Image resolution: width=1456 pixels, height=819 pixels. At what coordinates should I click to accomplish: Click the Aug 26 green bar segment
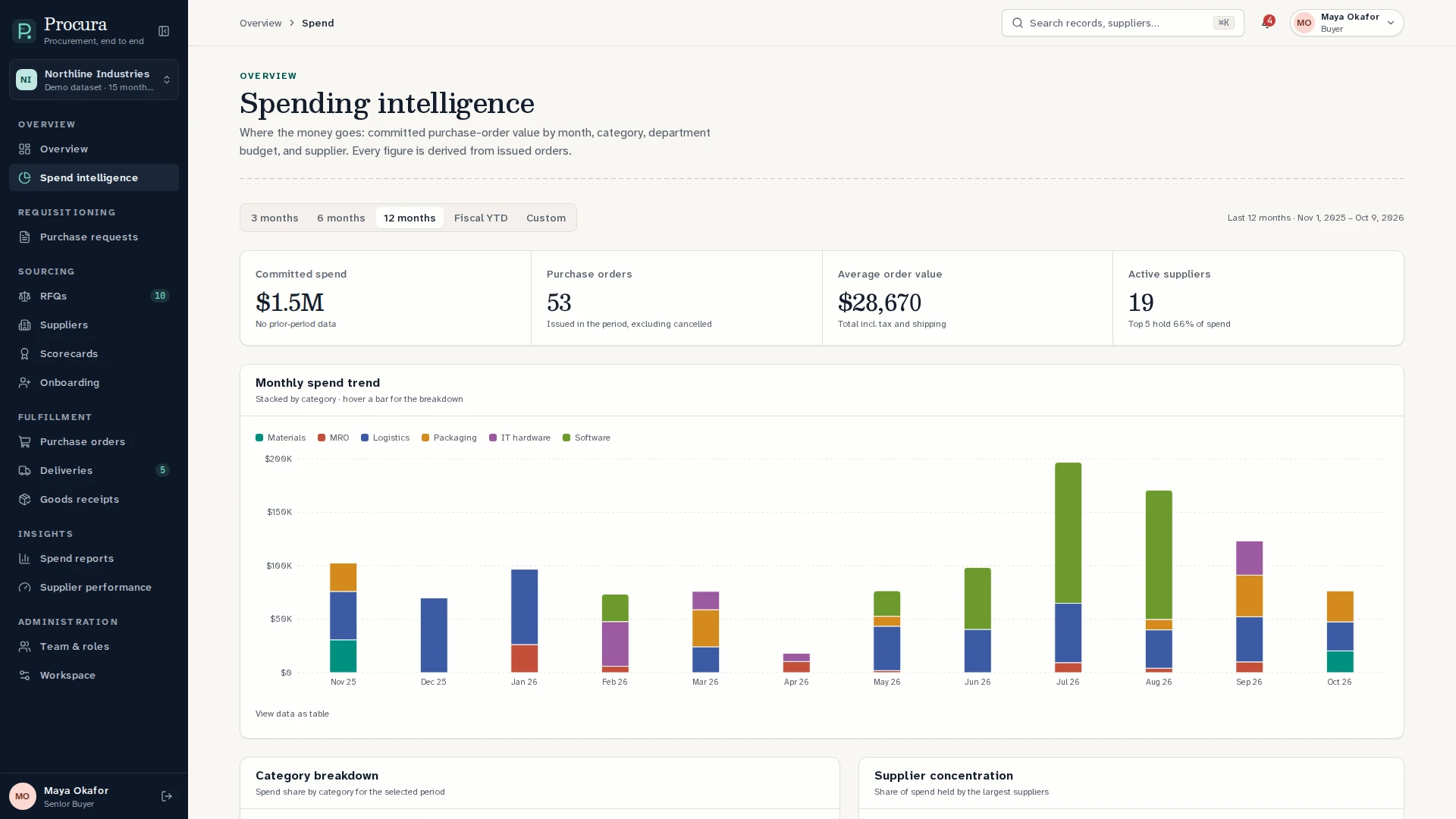point(1159,555)
